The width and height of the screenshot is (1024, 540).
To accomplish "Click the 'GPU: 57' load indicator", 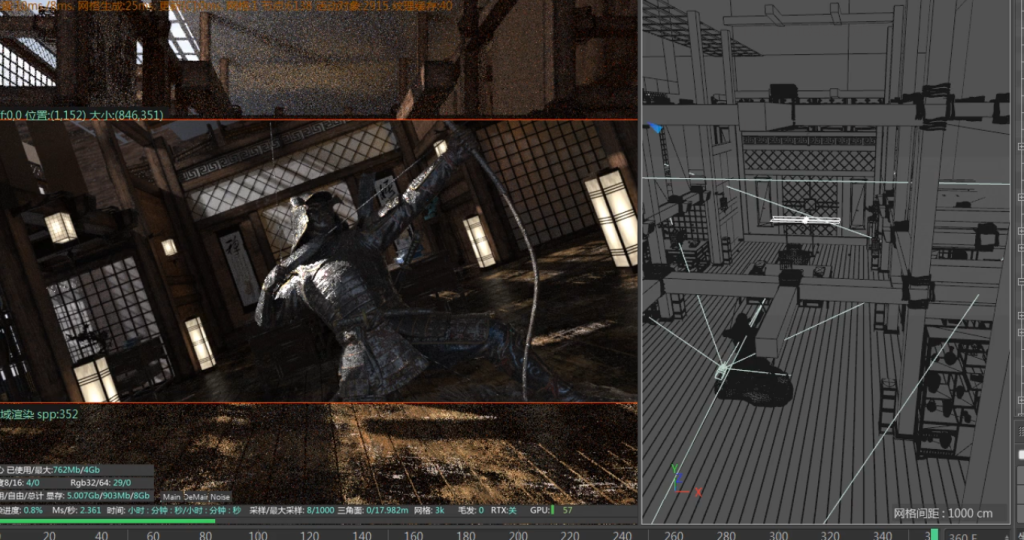I will [551, 510].
